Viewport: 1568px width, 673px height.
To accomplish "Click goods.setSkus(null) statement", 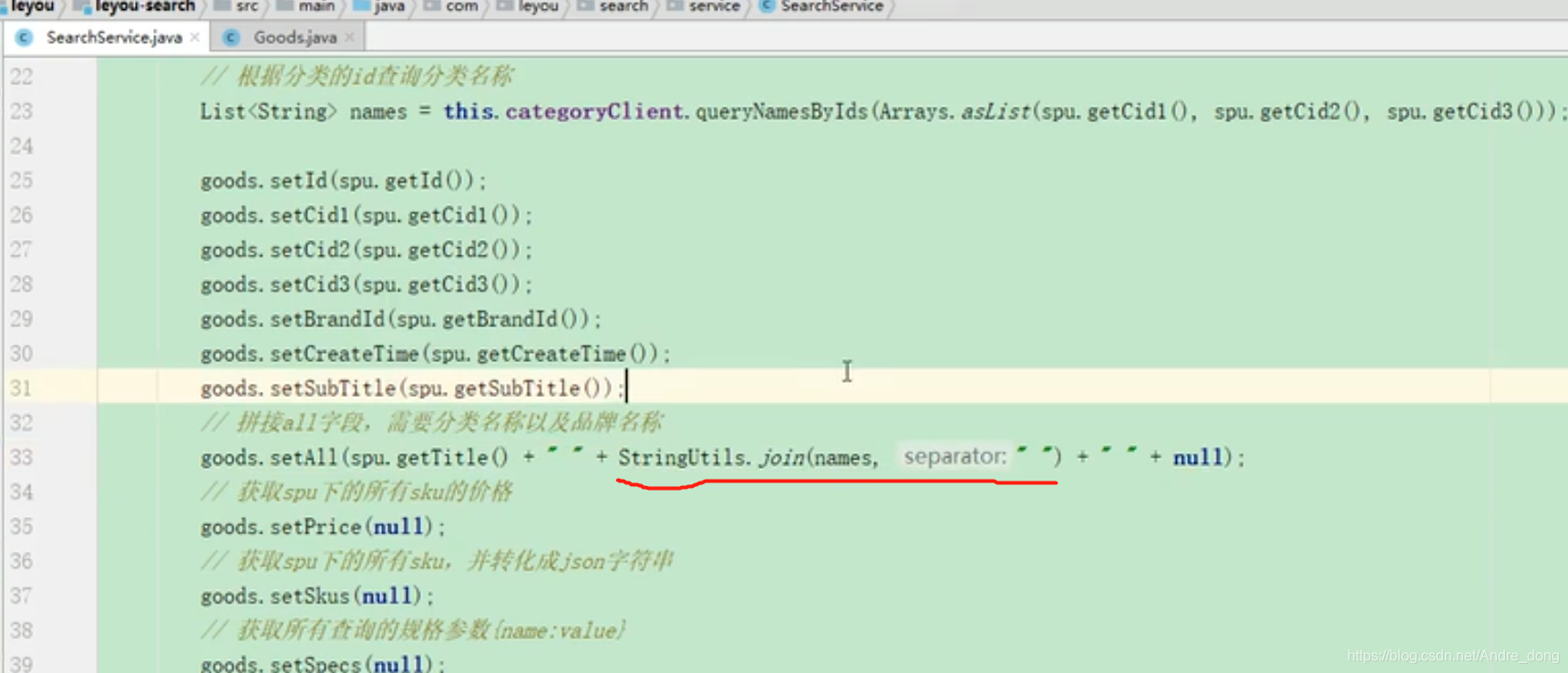I will point(317,596).
